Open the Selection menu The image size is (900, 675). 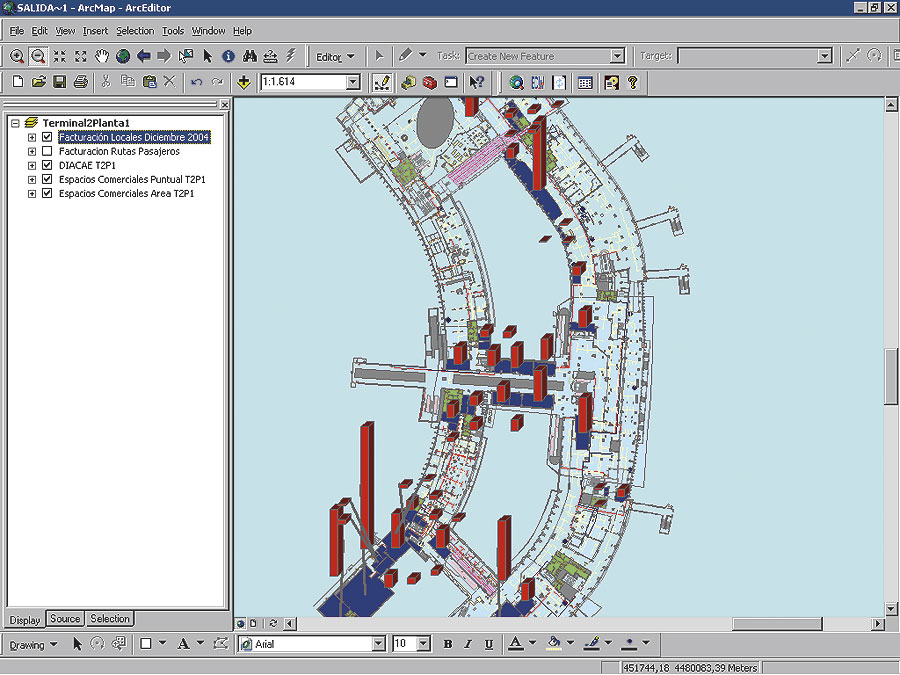135,31
